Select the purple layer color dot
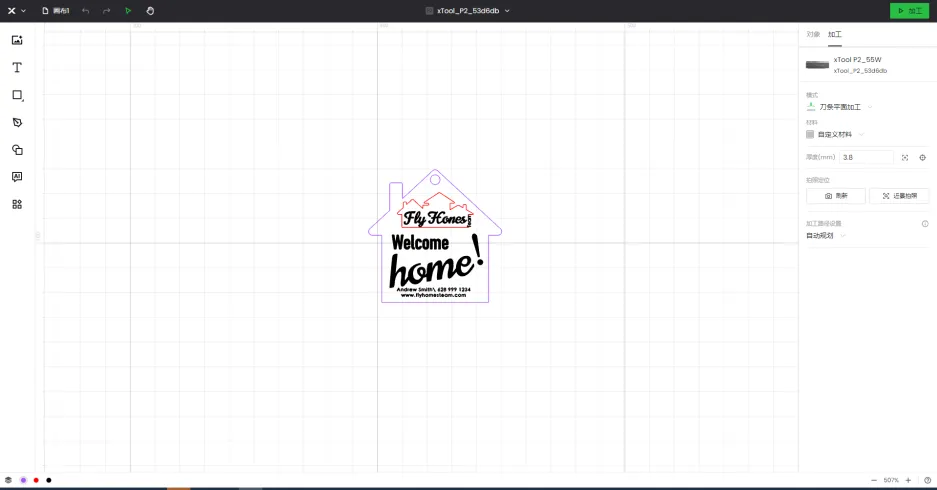Screen dimensions: 937x490 [23, 480]
